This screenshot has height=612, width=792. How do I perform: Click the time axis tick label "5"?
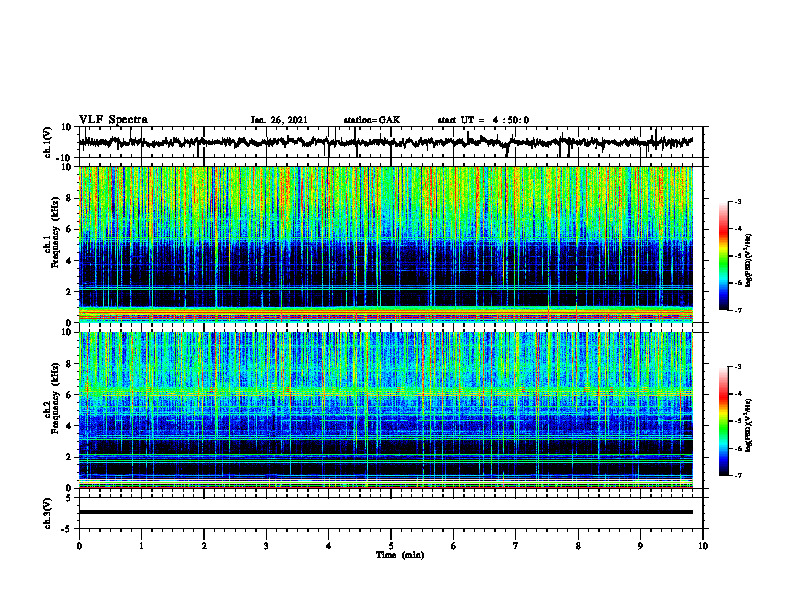pos(391,546)
